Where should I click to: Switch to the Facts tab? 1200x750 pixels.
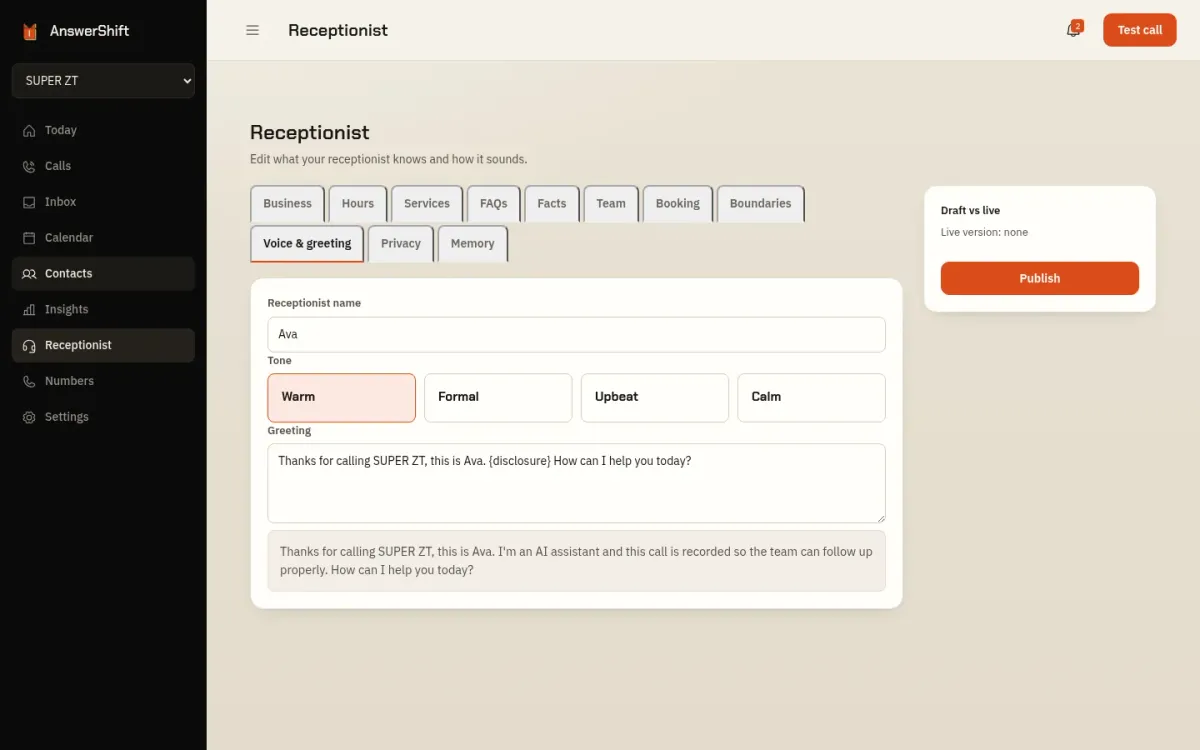552,204
